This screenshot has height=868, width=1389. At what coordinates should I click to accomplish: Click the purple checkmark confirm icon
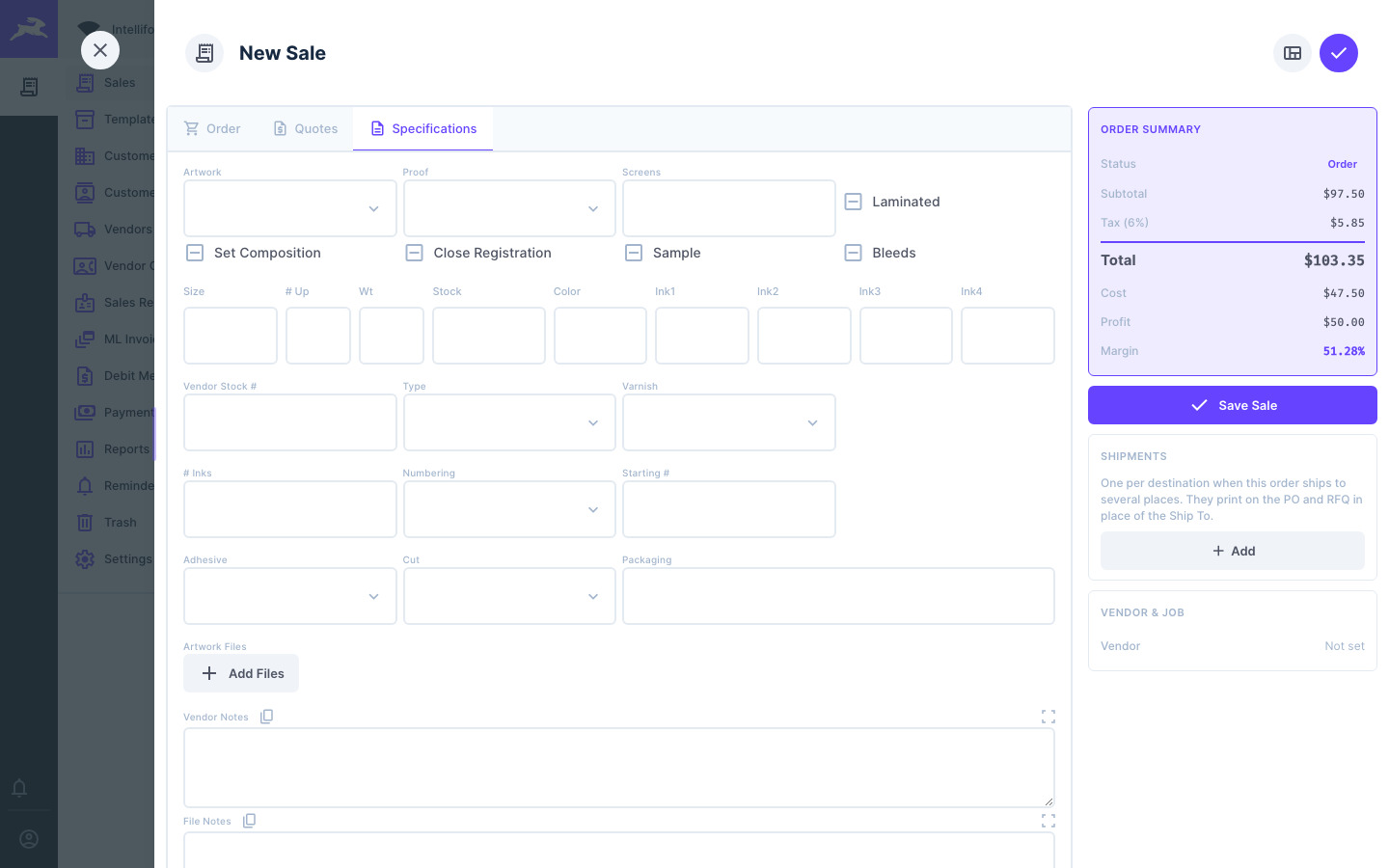(x=1339, y=53)
